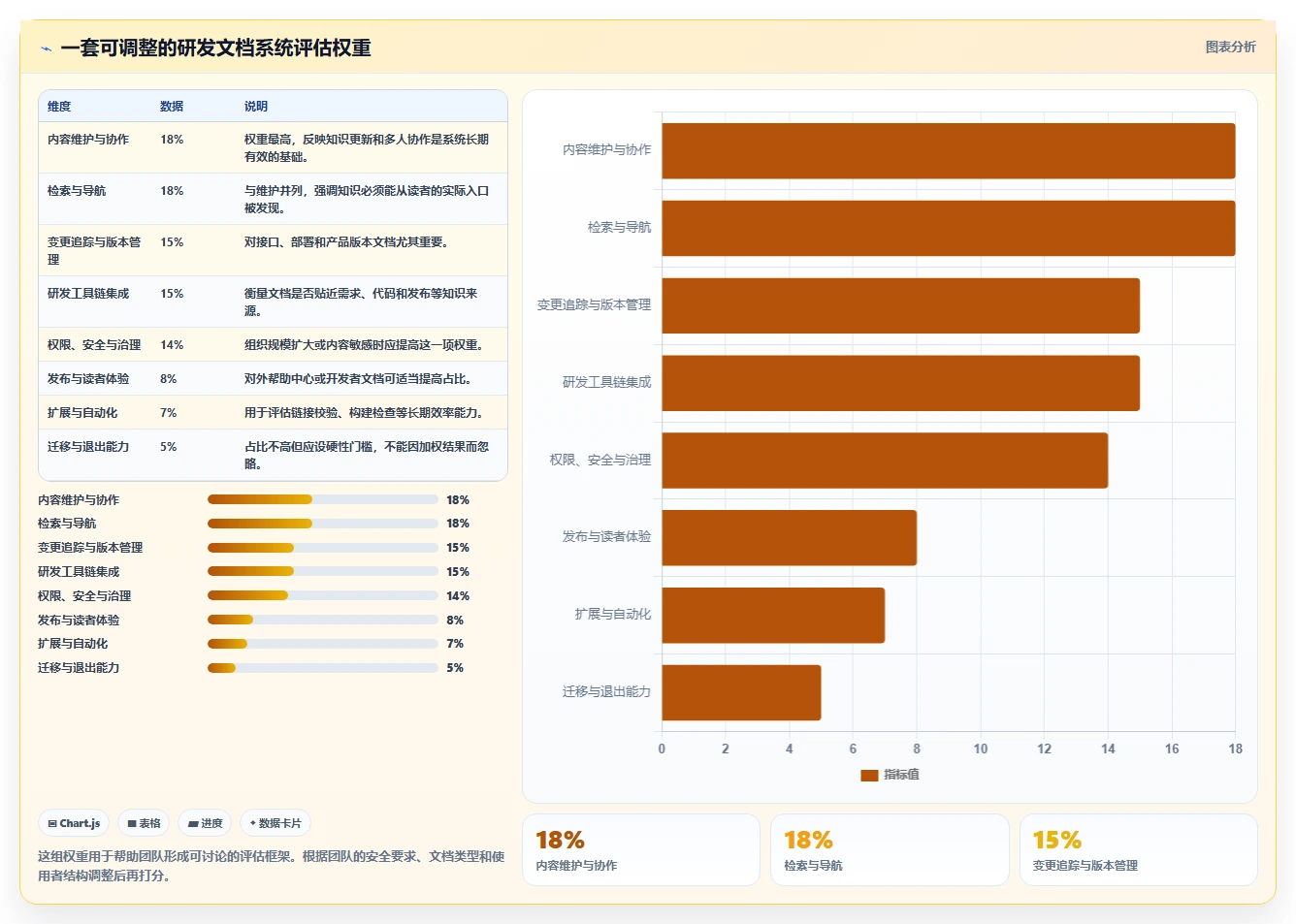This screenshot has height=924, width=1296.
Task: Open the 18% 检索与导航 stat card
Action: click(x=890, y=849)
